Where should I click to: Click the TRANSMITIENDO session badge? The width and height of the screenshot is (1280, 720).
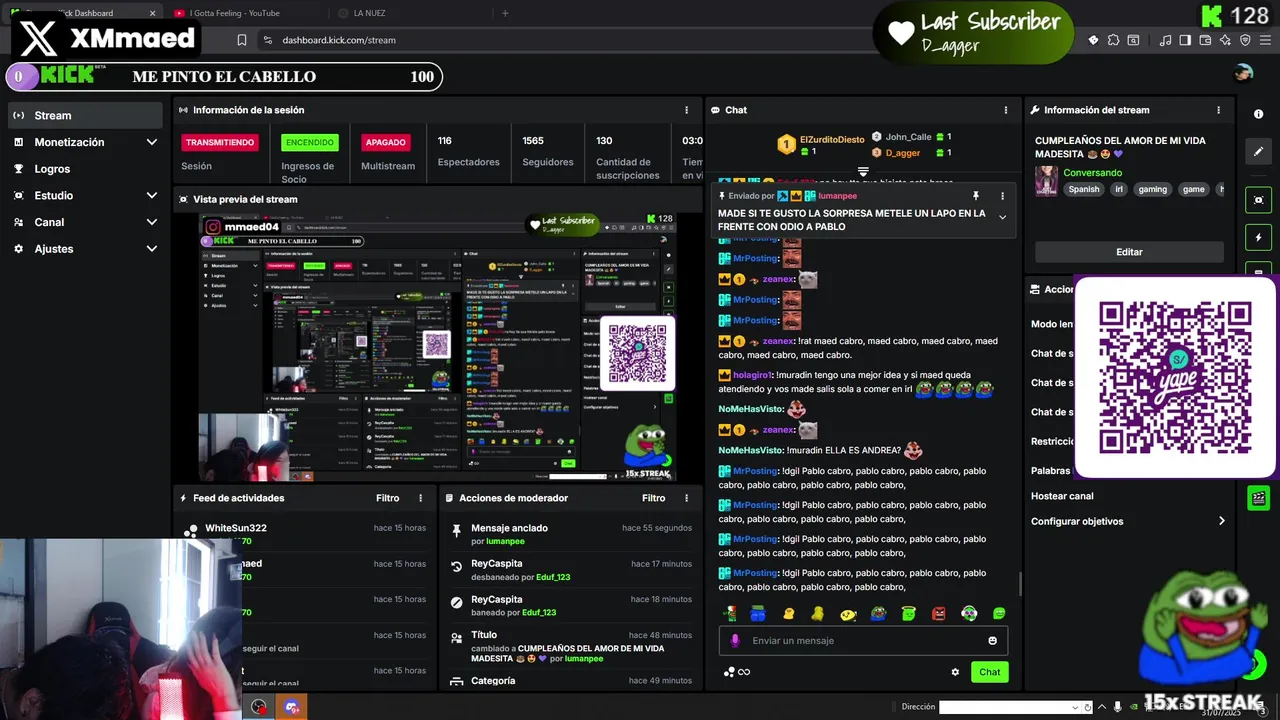(x=220, y=142)
